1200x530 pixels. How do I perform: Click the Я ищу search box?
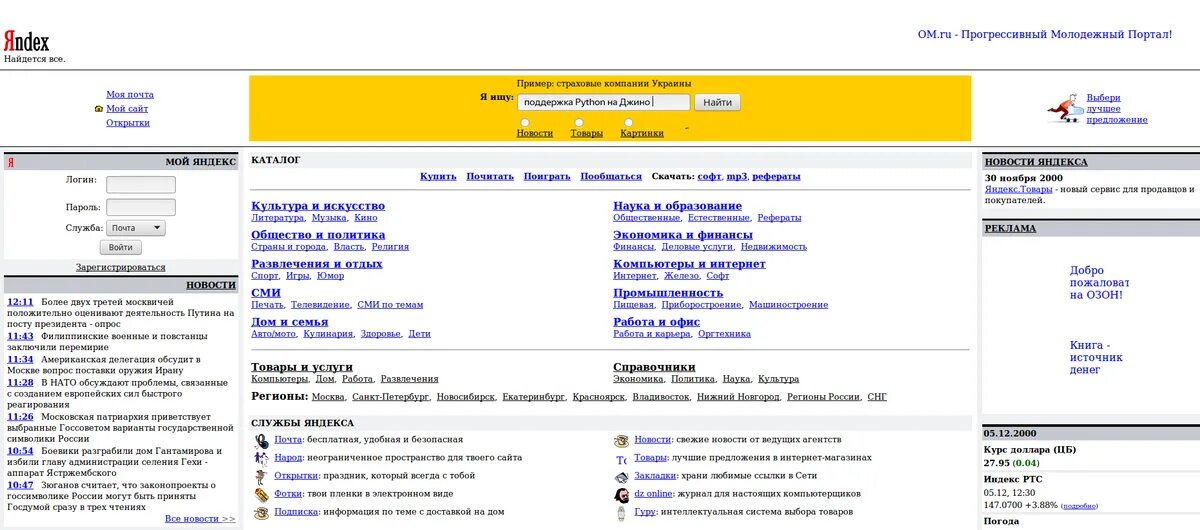pos(604,102)
